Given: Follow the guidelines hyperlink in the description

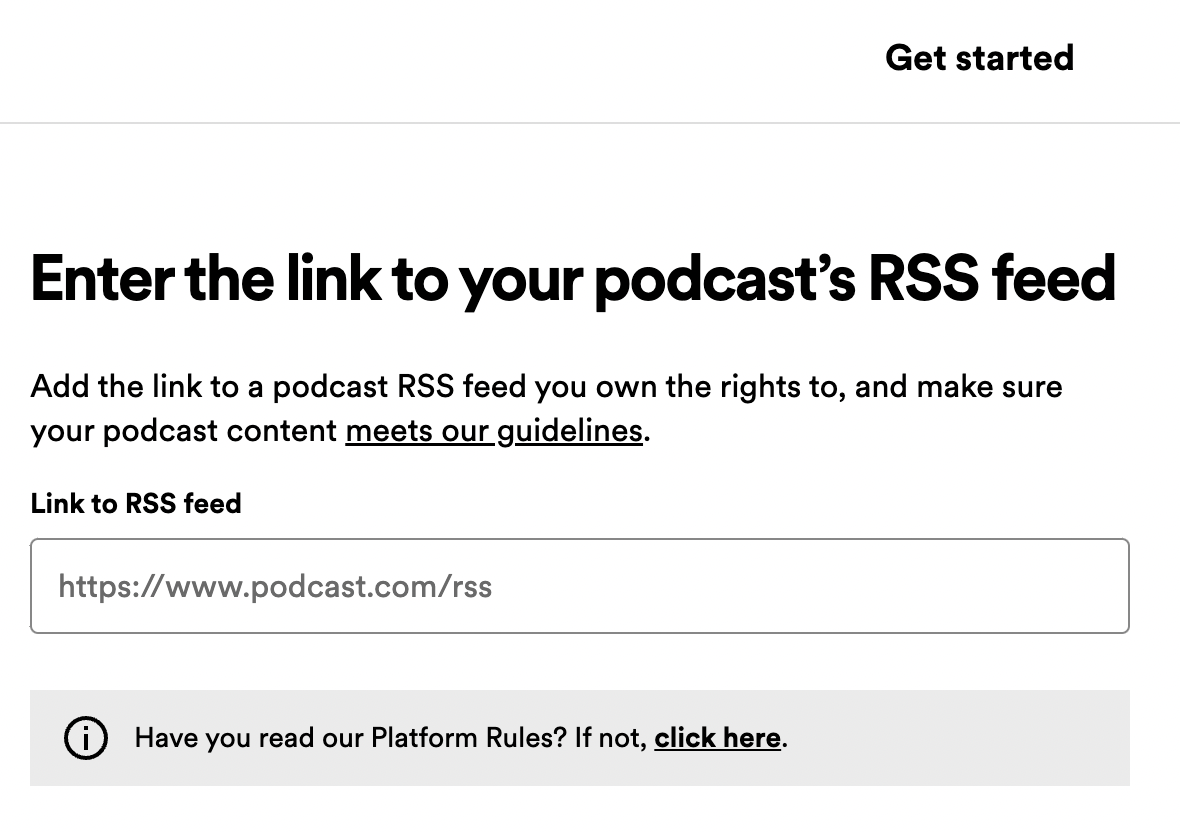Looking at the screenshot, I should pos(494,430).
